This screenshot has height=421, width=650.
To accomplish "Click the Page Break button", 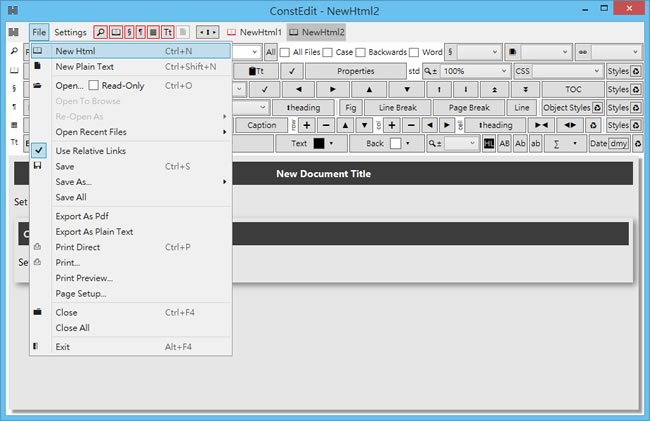I will click(469, 108).
